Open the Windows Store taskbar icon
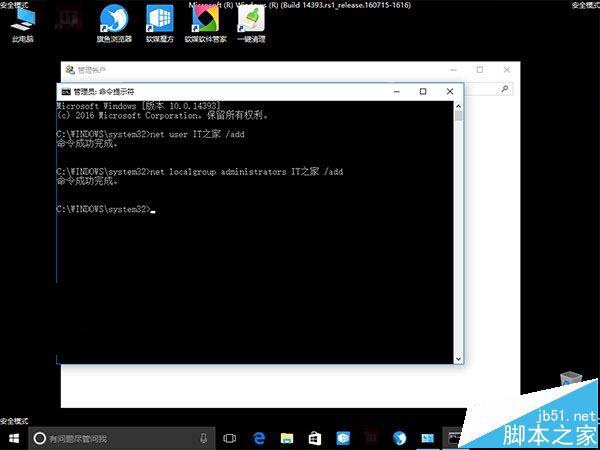The image size is (600, 450). coord(315,439)
